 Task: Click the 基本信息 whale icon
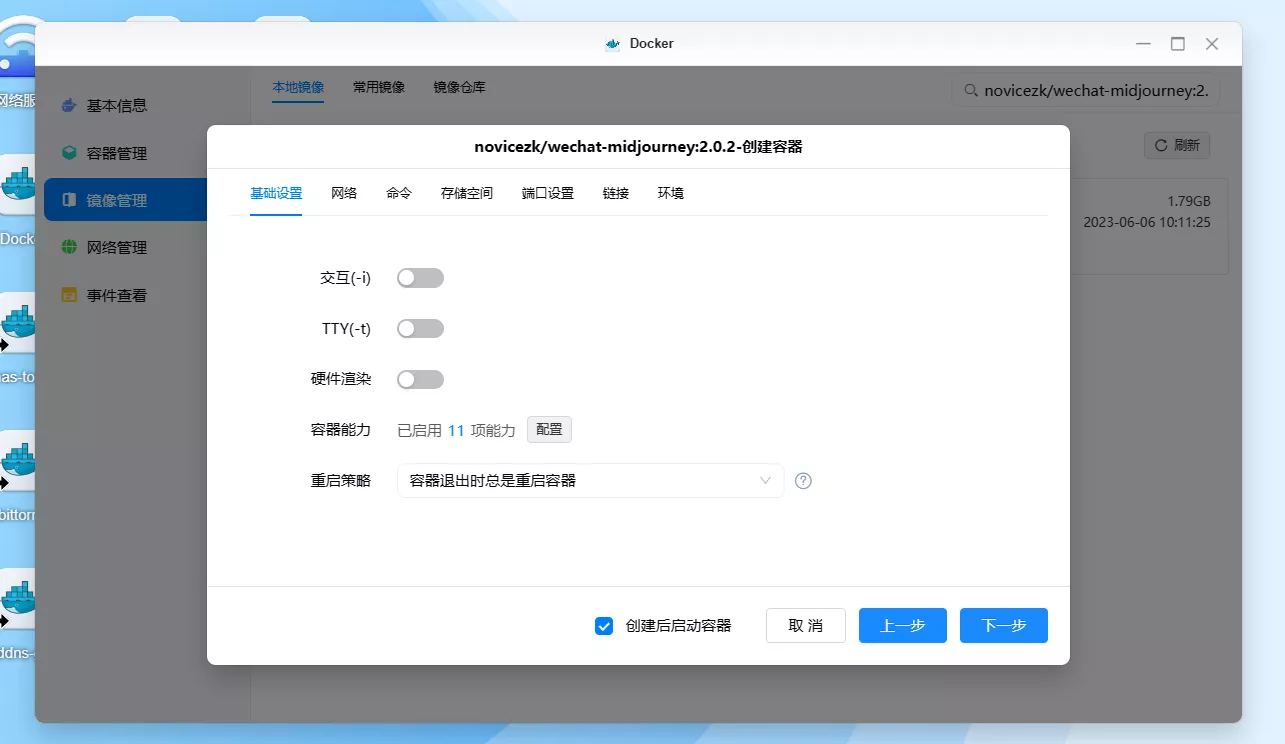click(69, 105)
